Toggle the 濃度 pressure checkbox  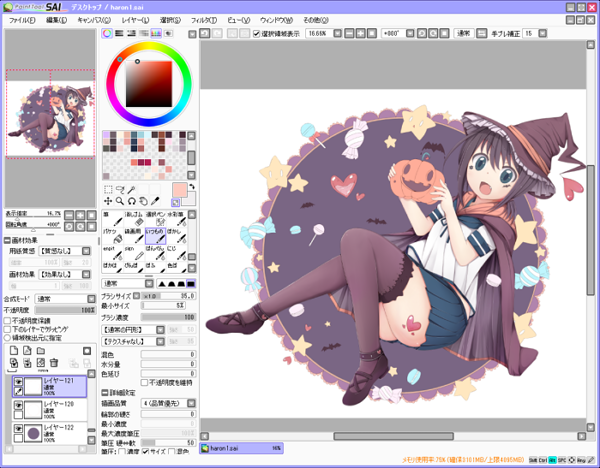click(x=122, y=452)
